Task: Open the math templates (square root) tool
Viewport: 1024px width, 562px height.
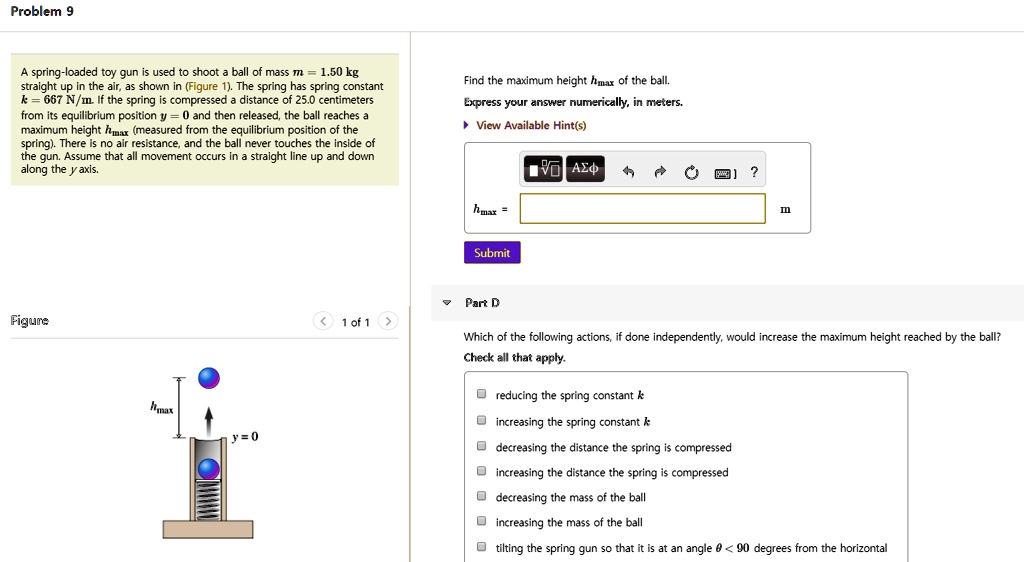Action: pyautogui.click(x=543, y=170)
